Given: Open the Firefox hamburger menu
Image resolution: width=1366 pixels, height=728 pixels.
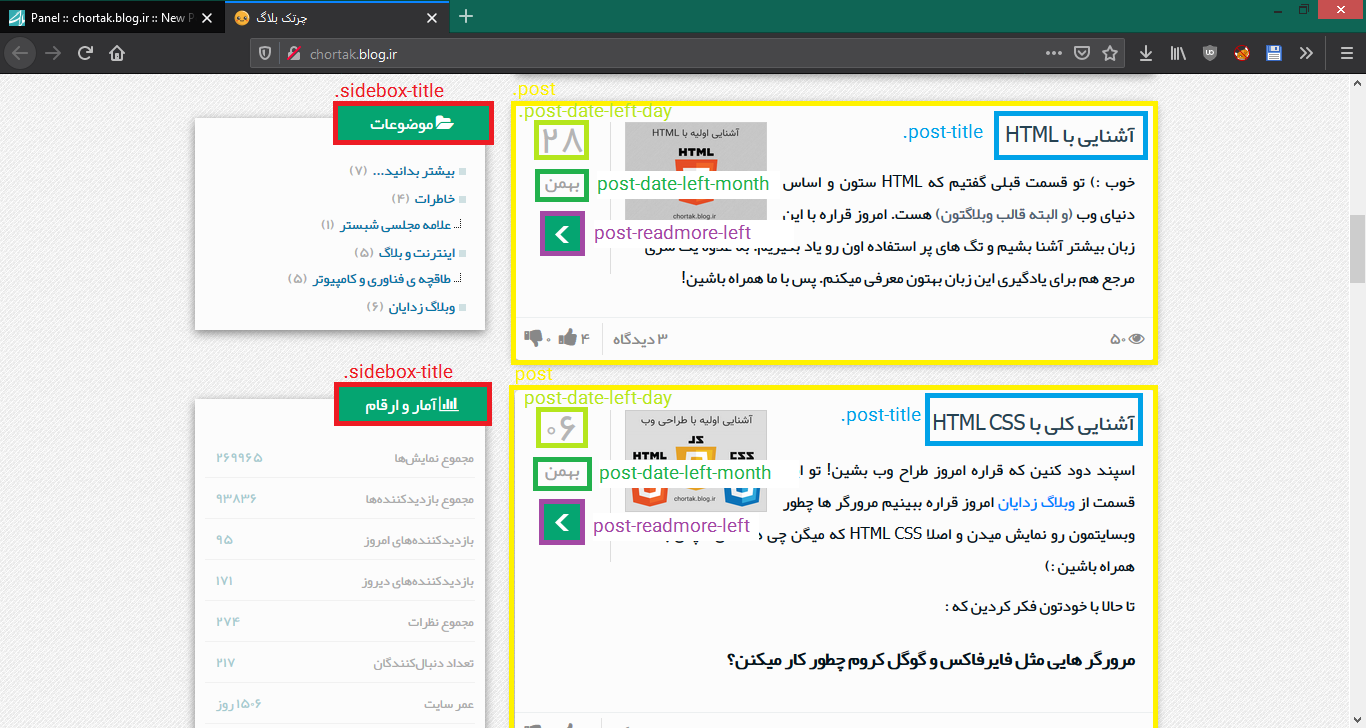Looking at the screenshot, I should 1346,53.
